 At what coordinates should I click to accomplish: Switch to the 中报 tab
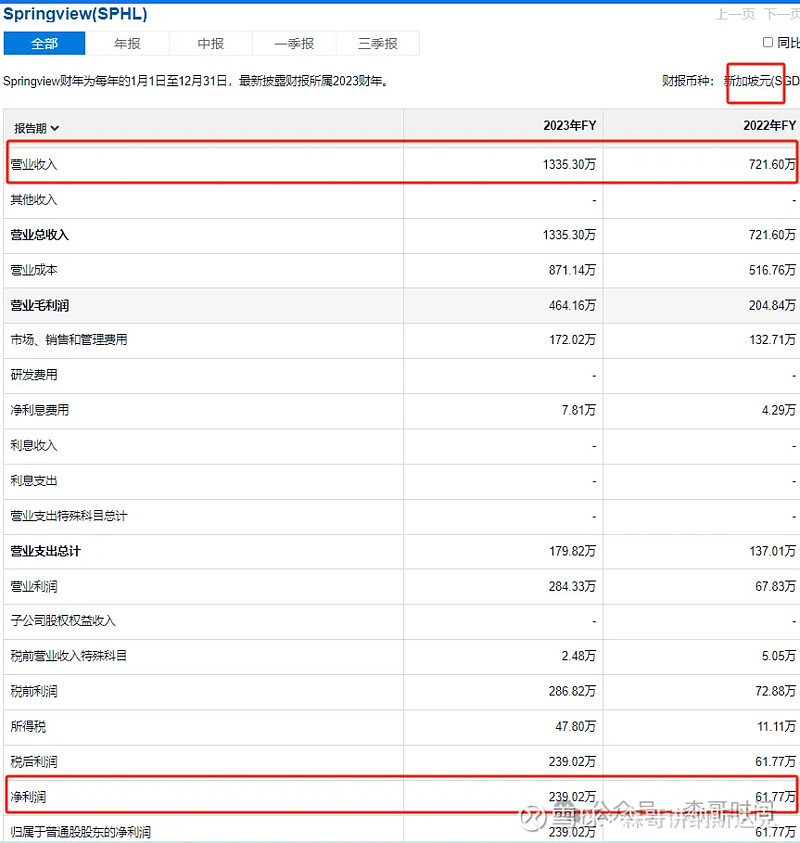pos(210,43)
